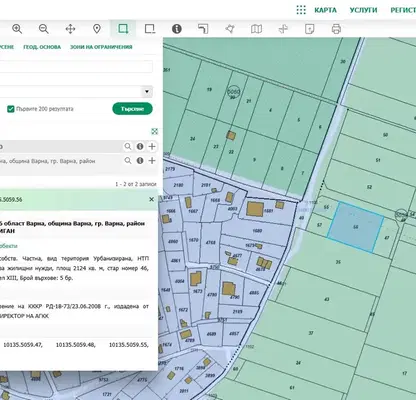Screen dimensions: 416x400
Task: Click parcel 19 on the map
Action: (209, 89)
